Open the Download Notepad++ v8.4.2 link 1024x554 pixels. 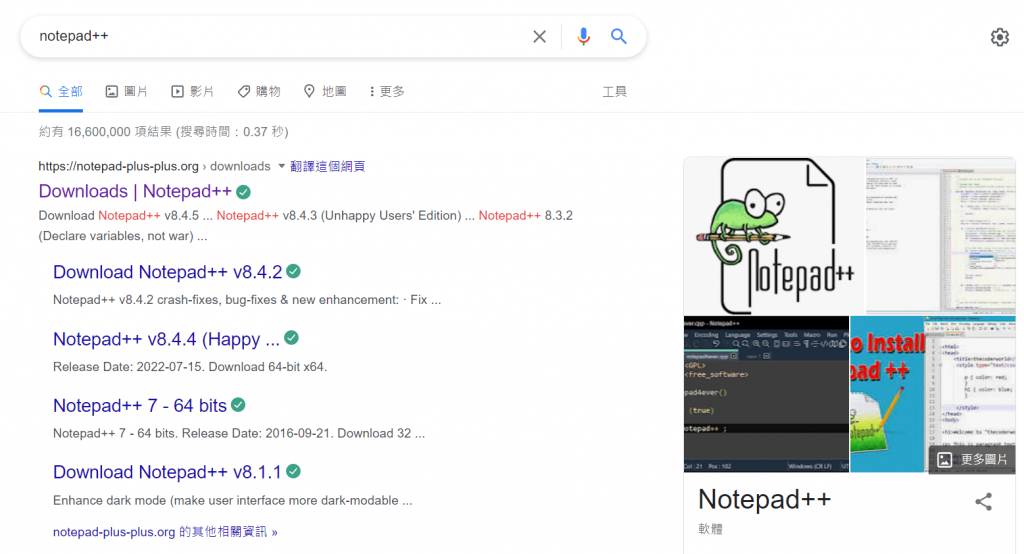[x=168, y=272]
